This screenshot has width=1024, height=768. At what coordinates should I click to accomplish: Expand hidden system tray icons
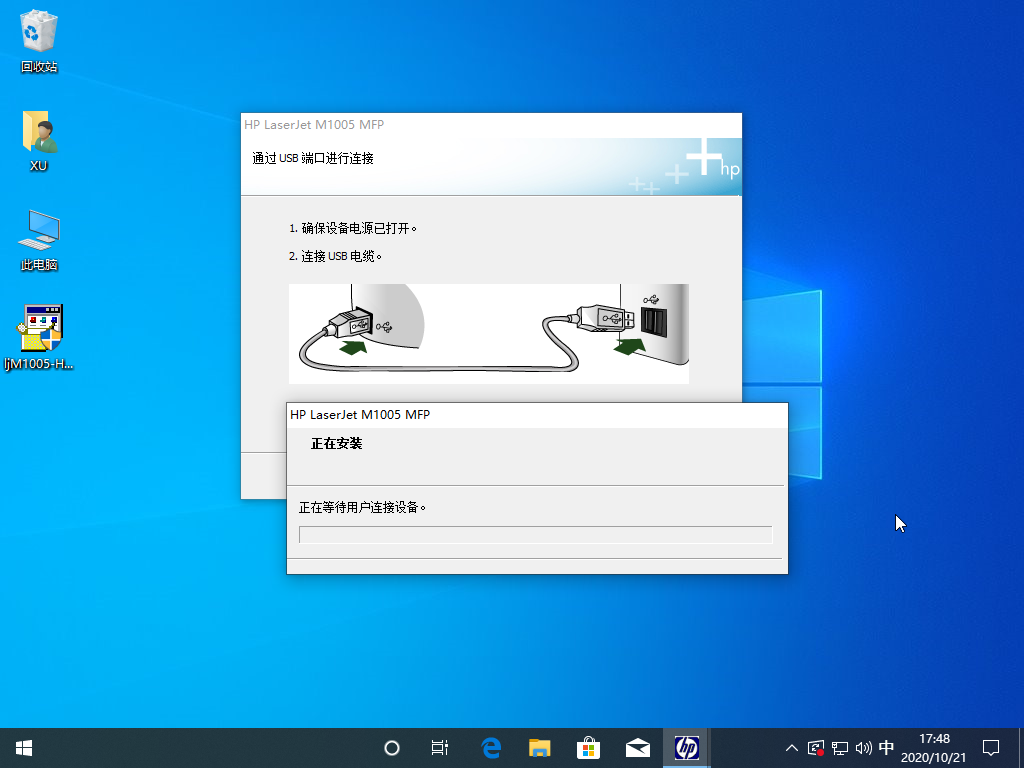click(791, 747)
